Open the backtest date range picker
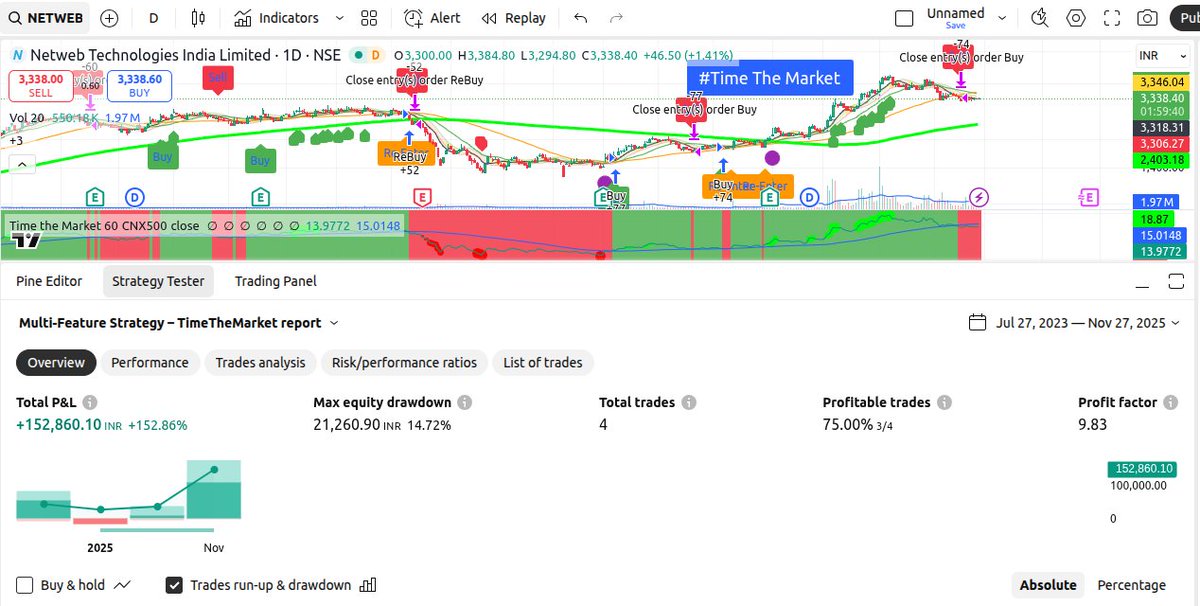 point(1089,323)
